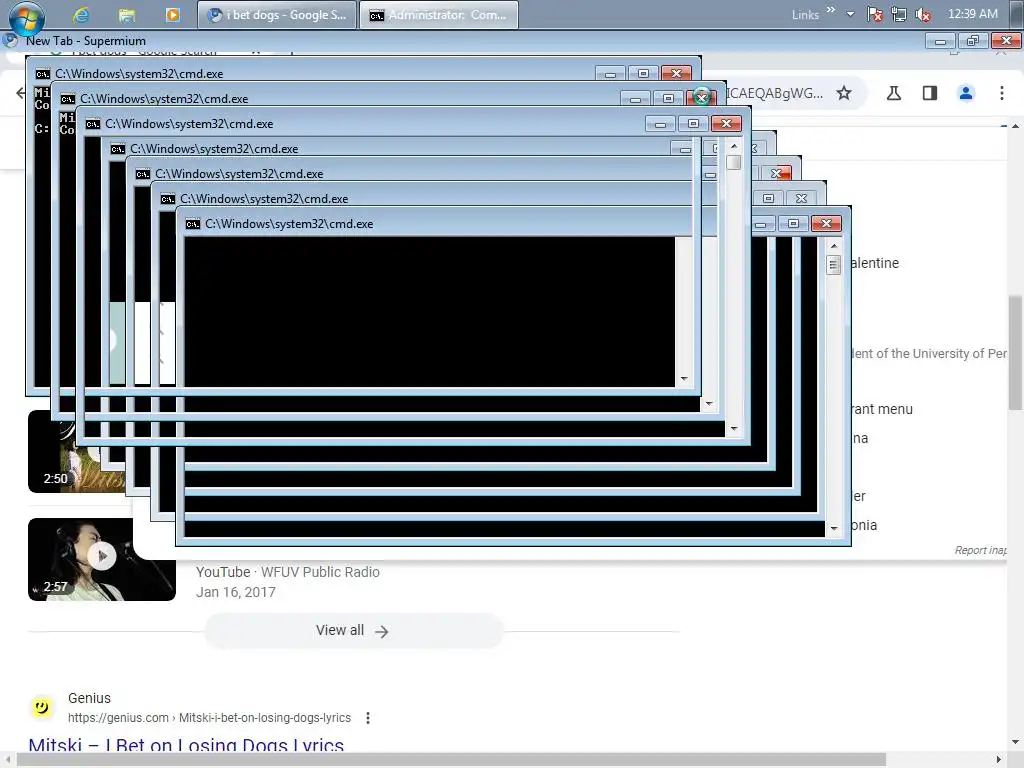Click 'YouTube · WFUV Public Radio' source text
1024x768 pixels.
click(287, 572)
